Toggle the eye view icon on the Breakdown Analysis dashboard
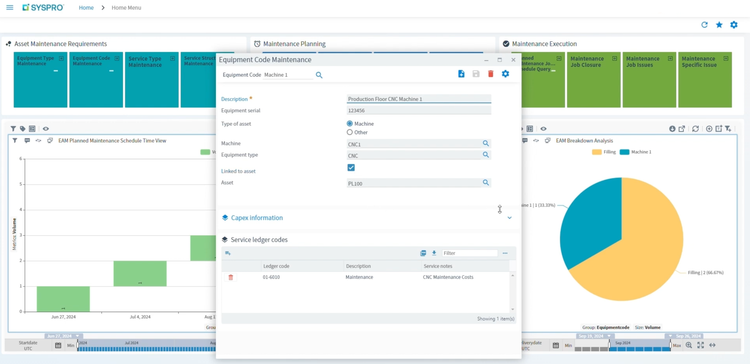This screenshot has height=364, width=750. point(543,129)
